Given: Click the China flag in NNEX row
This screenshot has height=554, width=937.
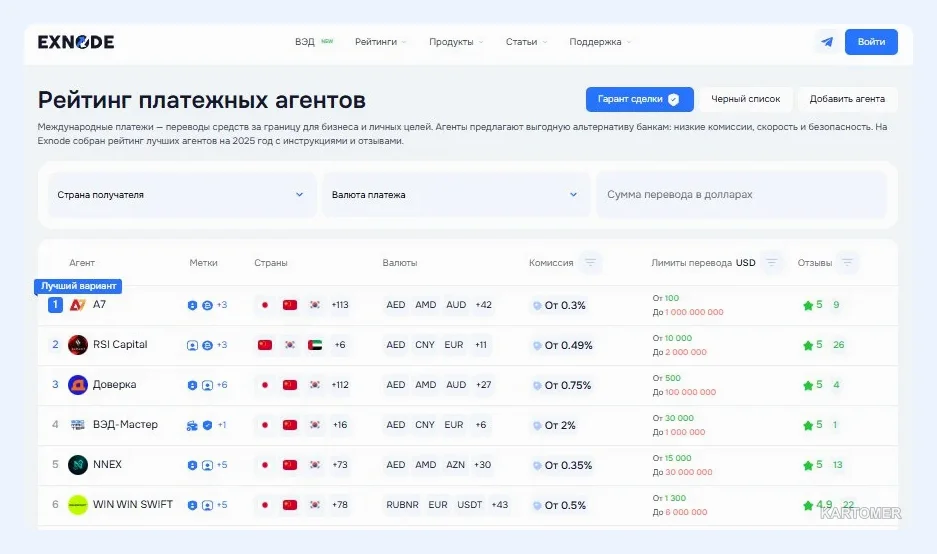Looking at the screenshot, I should [x=290, y=464].
